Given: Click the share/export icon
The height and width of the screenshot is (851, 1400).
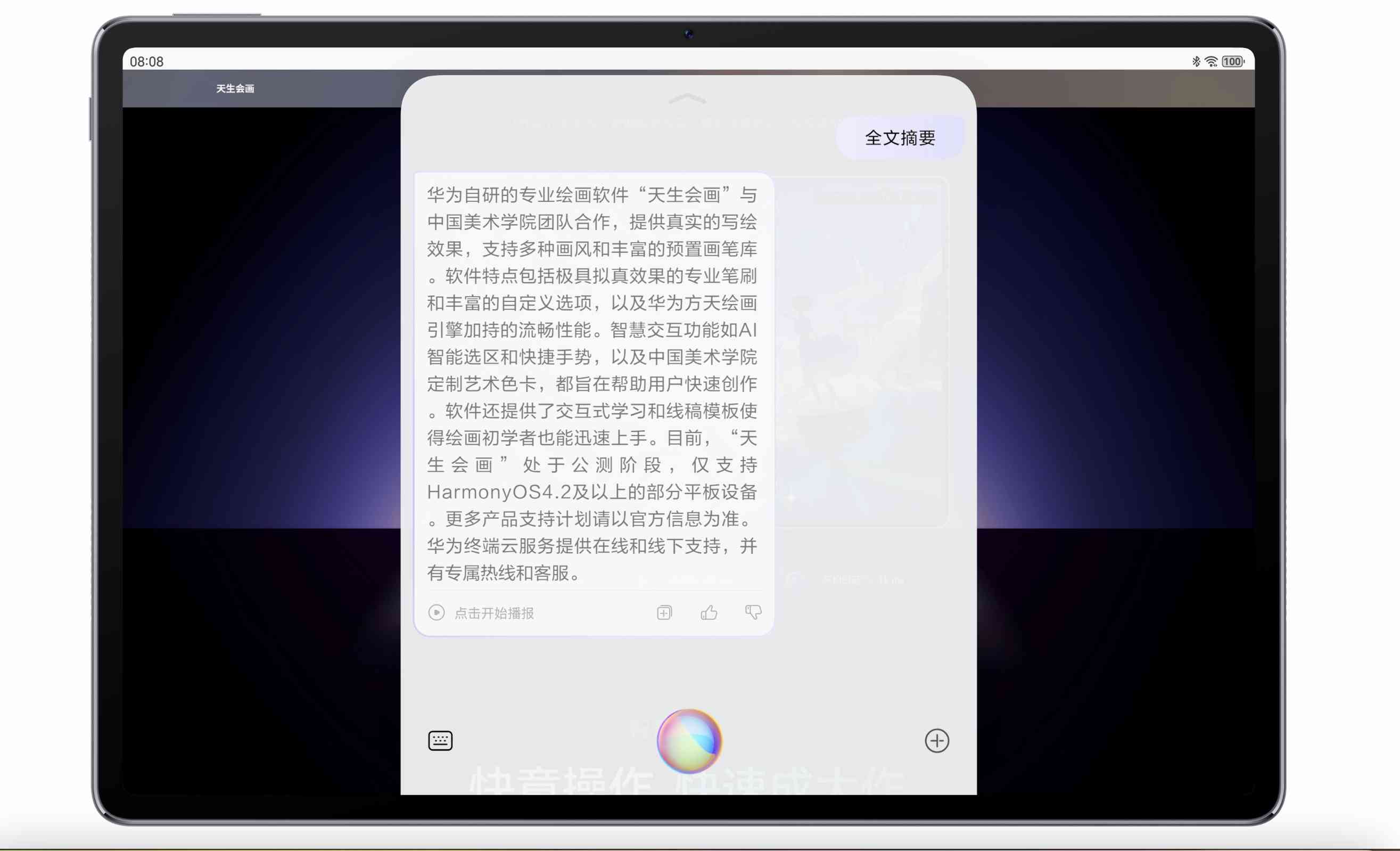Looking at the screenshot, I should pos(663,612).
